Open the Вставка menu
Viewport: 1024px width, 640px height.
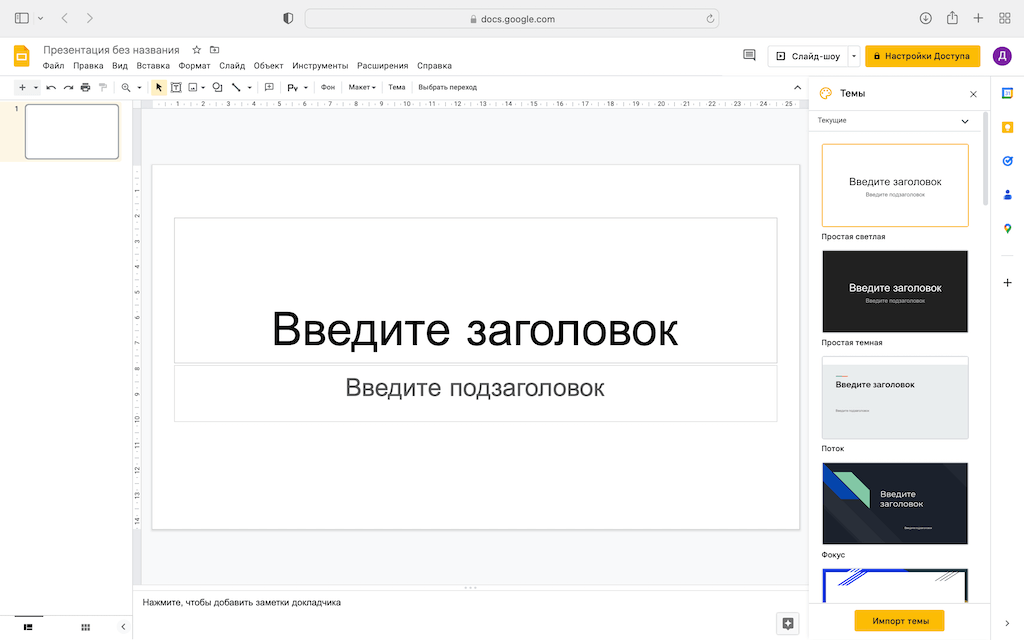(x=153, y=65)
